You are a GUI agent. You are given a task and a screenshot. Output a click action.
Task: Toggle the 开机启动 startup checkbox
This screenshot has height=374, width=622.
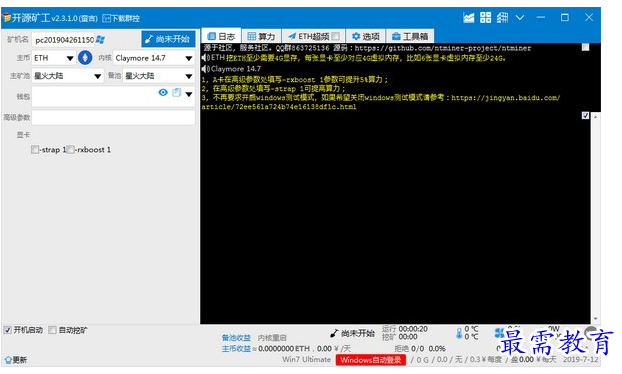point(7,330)
